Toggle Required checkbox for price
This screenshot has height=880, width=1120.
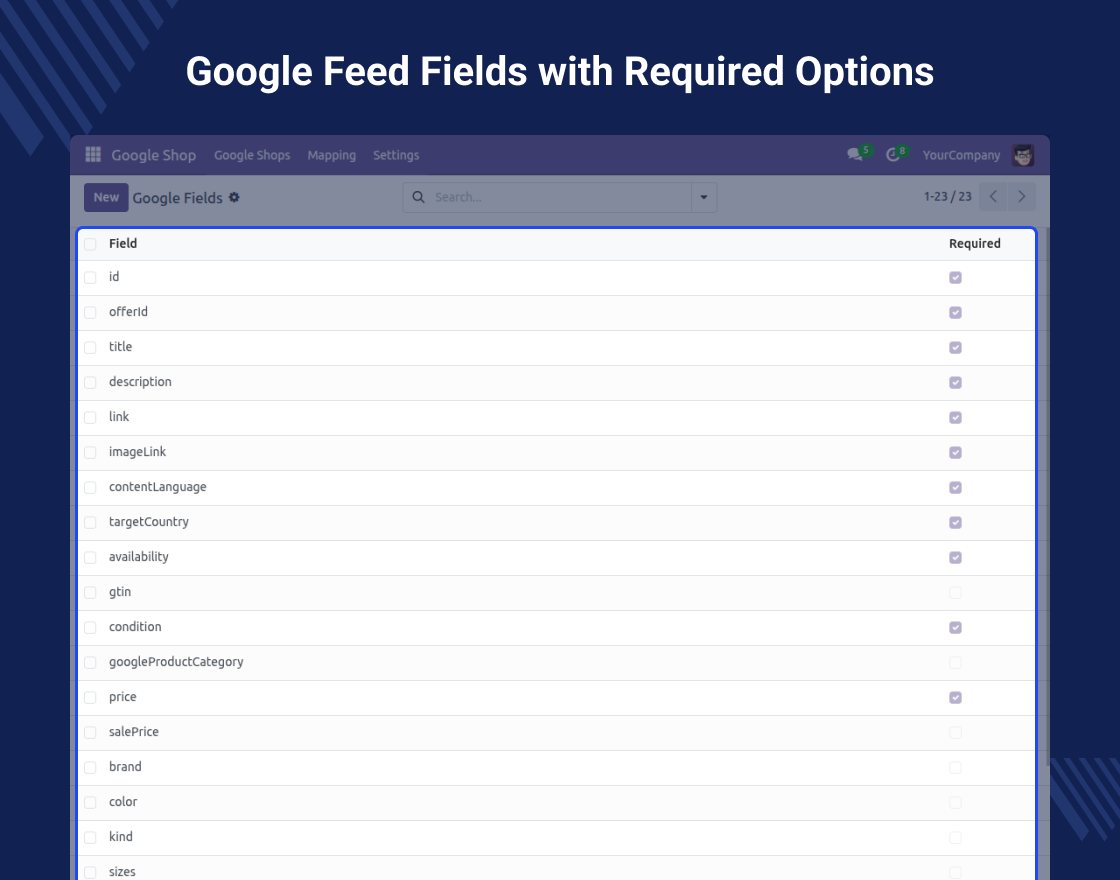(955, 698)
